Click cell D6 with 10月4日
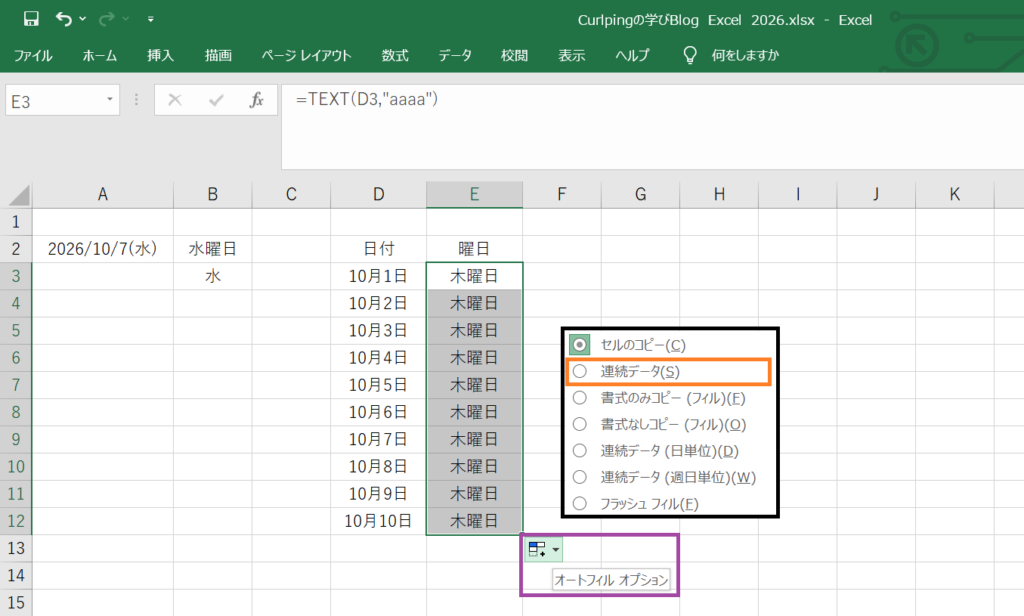Screen dimensions: 1024x616 tap(378, 358)
